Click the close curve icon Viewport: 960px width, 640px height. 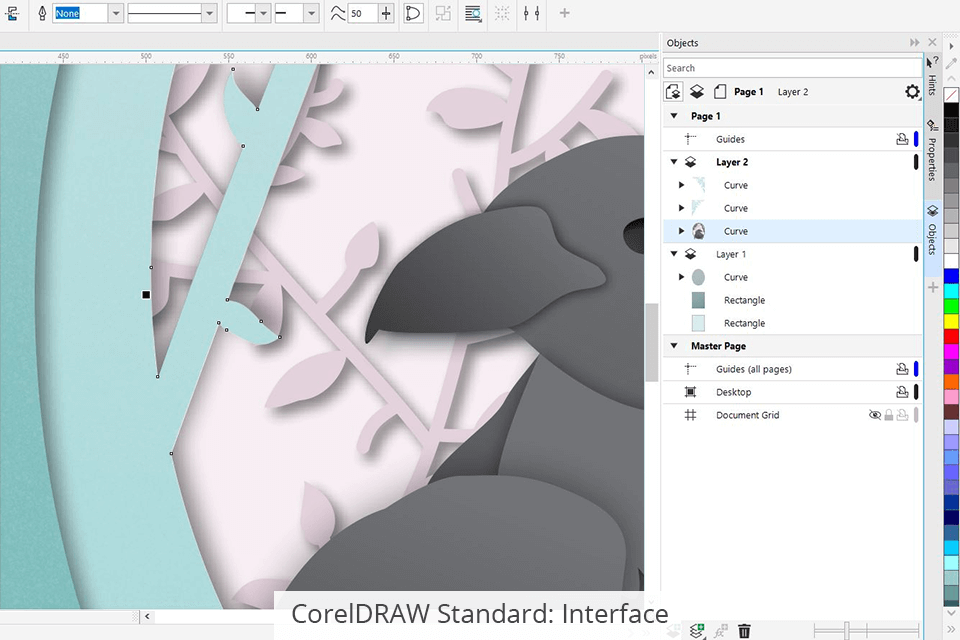413,13
